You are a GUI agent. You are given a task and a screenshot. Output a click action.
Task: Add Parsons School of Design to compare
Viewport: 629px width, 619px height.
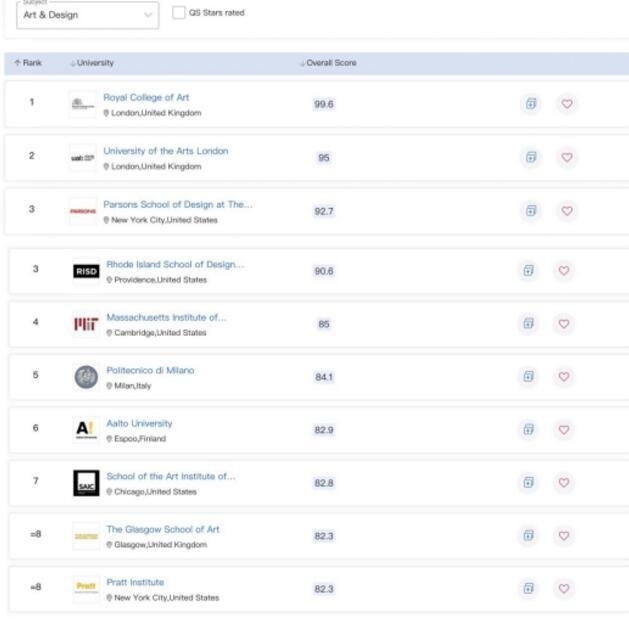tap(531, 211)
